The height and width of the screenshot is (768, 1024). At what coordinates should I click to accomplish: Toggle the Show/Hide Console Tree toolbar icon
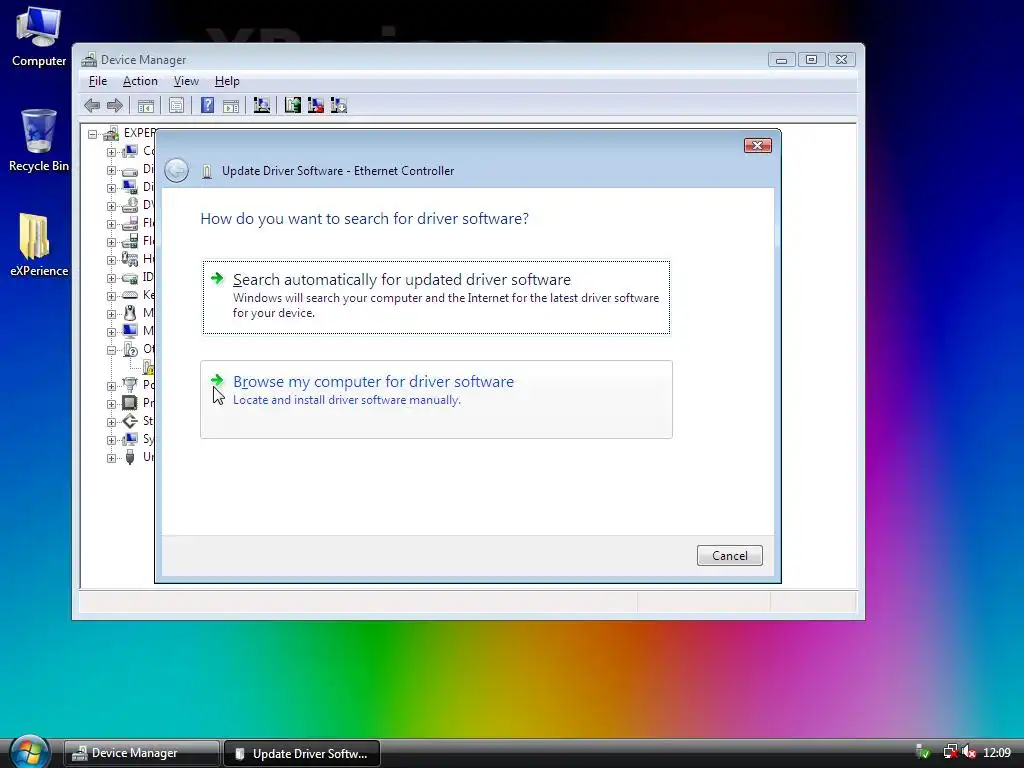click(x=146, y=105)
